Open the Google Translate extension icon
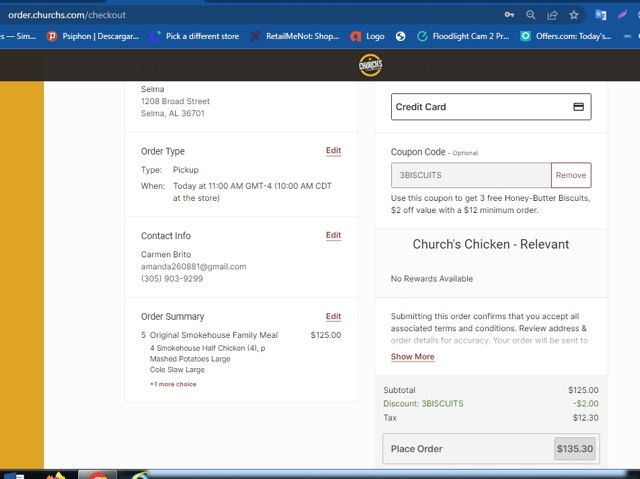Viewport: 640px width, 479px height. pos(600,15)
